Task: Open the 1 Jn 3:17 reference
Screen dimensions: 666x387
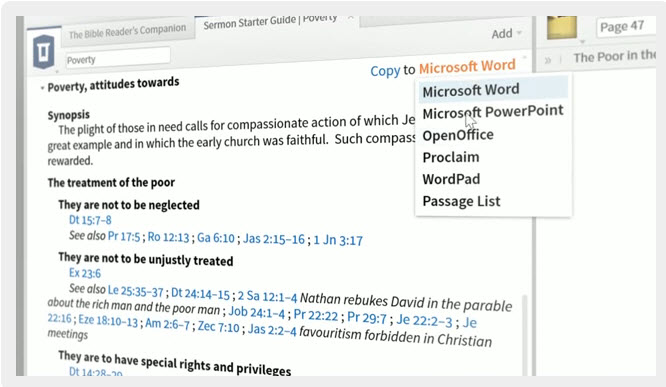Action: click(x=338, y=240)
